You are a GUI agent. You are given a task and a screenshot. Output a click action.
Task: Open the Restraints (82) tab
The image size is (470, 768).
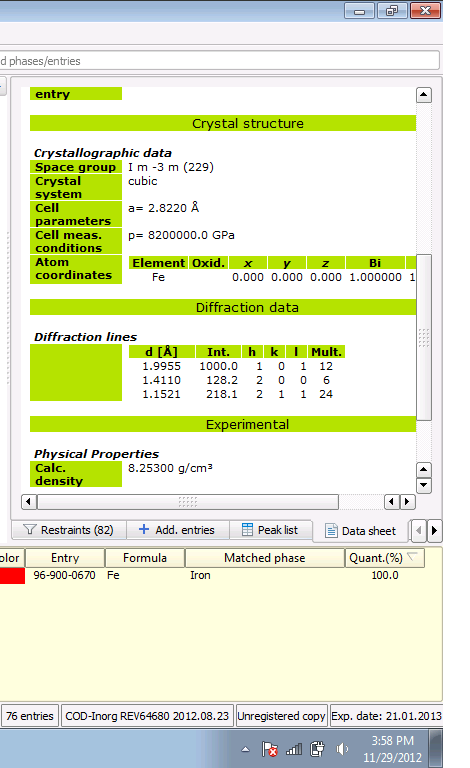(69, 530)
